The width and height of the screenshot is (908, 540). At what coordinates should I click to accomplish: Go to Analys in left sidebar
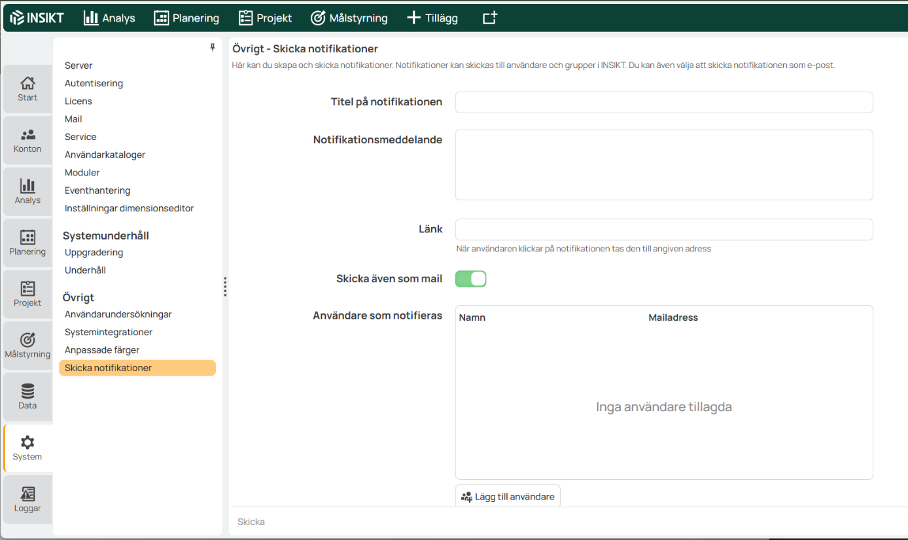point(27,191)
